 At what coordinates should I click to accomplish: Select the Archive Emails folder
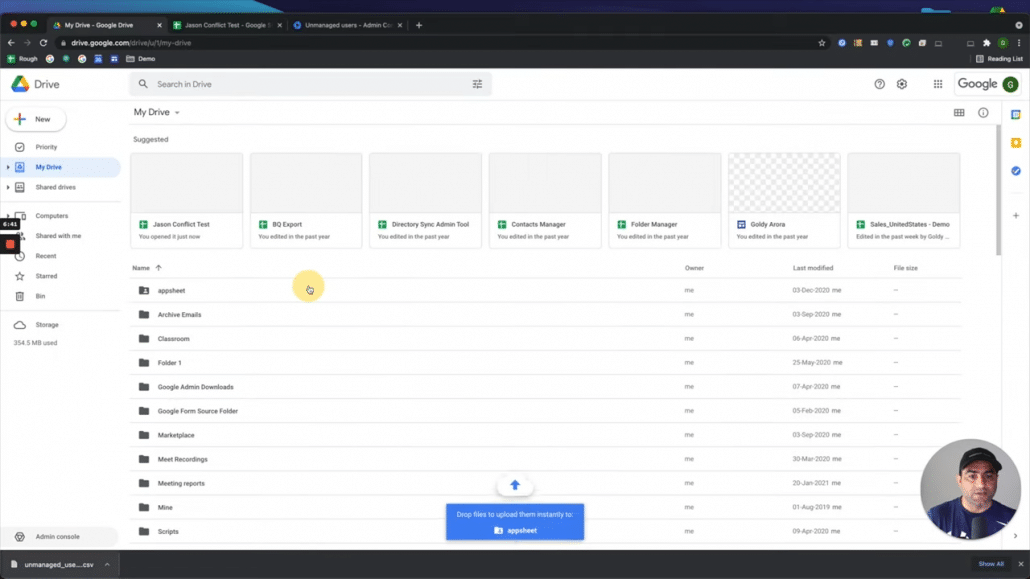click(545, 315)
